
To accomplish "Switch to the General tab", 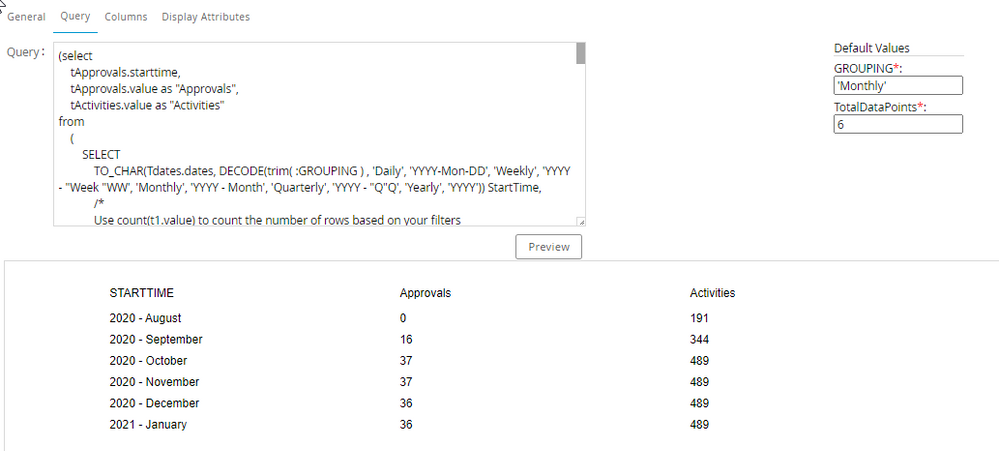I will (26, 17).
